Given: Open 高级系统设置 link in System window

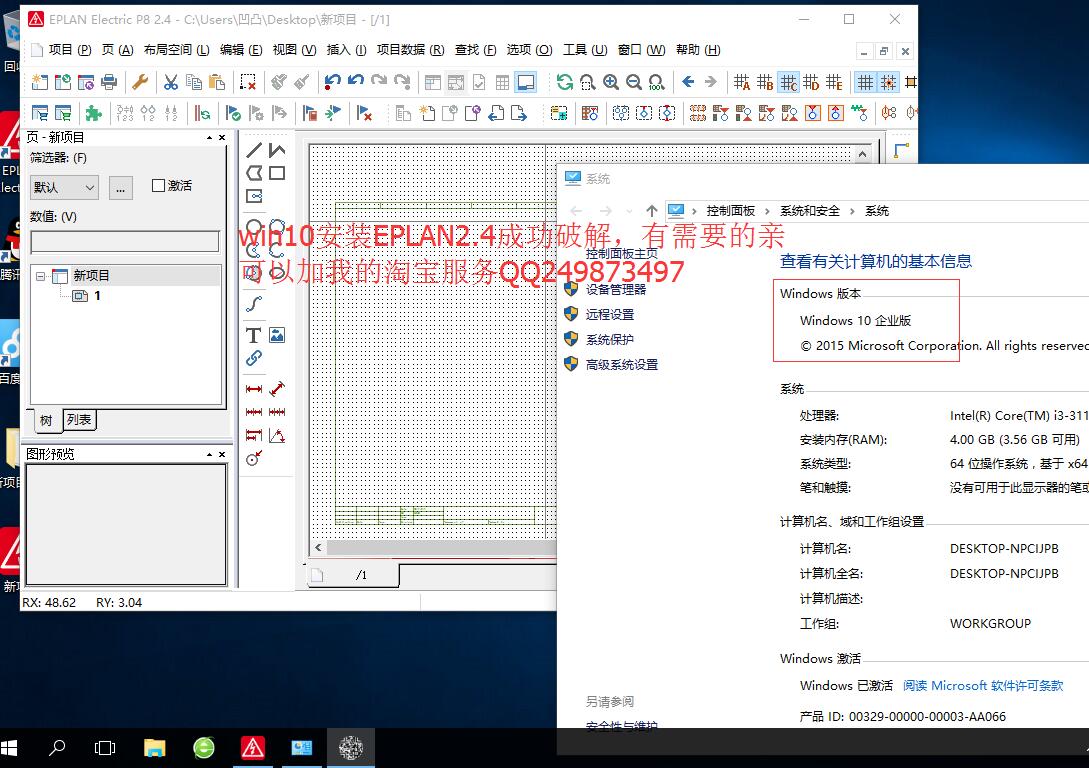Looking at the screenshot, I should (x=622, y=365).
